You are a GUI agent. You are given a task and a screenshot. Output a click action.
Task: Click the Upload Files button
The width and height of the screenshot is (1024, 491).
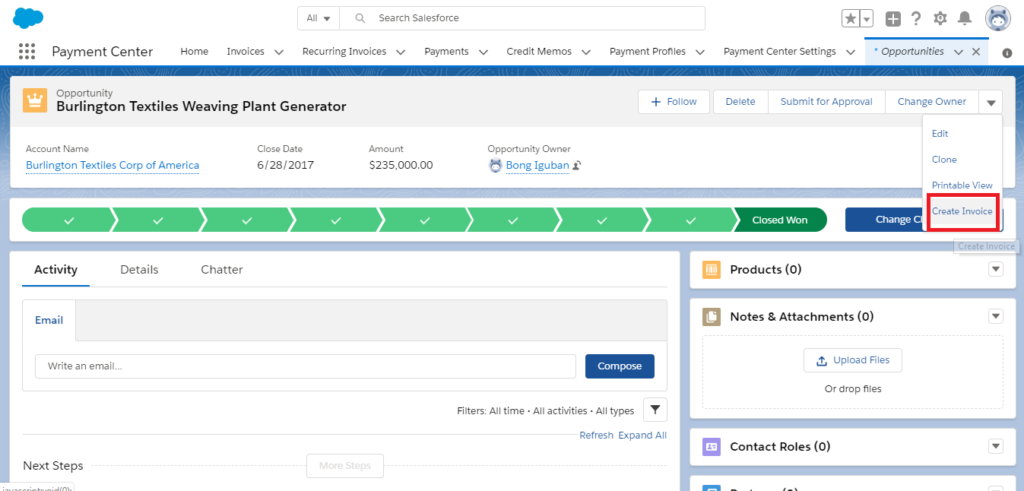pyautogui.click(x=853, y=360)
